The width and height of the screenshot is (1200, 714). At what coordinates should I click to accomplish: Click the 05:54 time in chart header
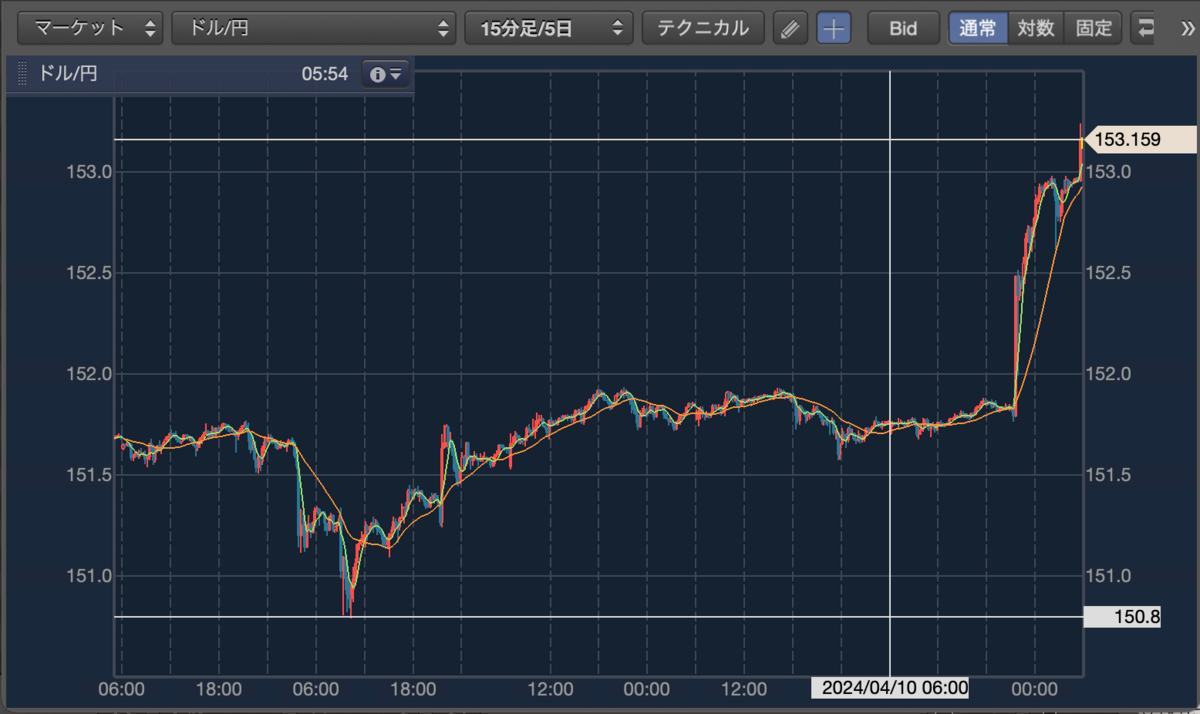[x=325, y=74]
